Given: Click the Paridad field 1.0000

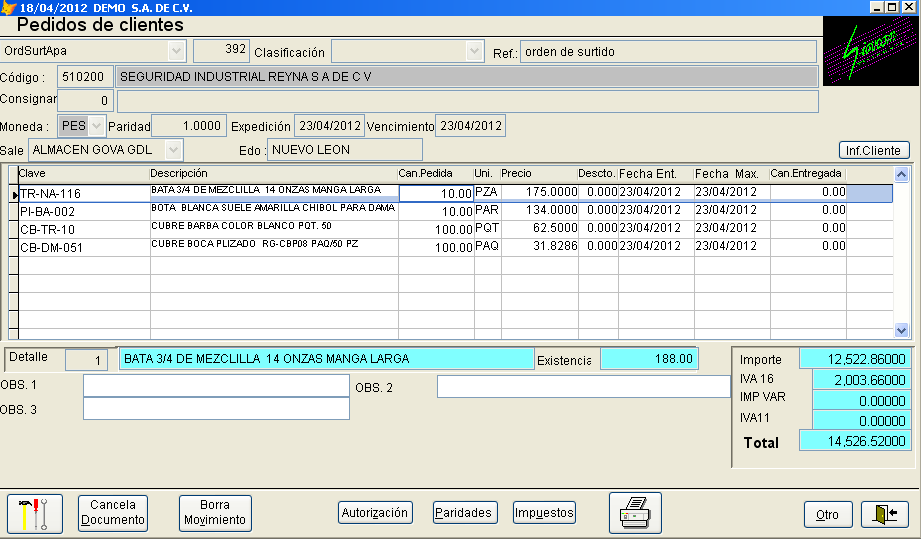Looking at the screenshot, I should click(x=189, y=126).
